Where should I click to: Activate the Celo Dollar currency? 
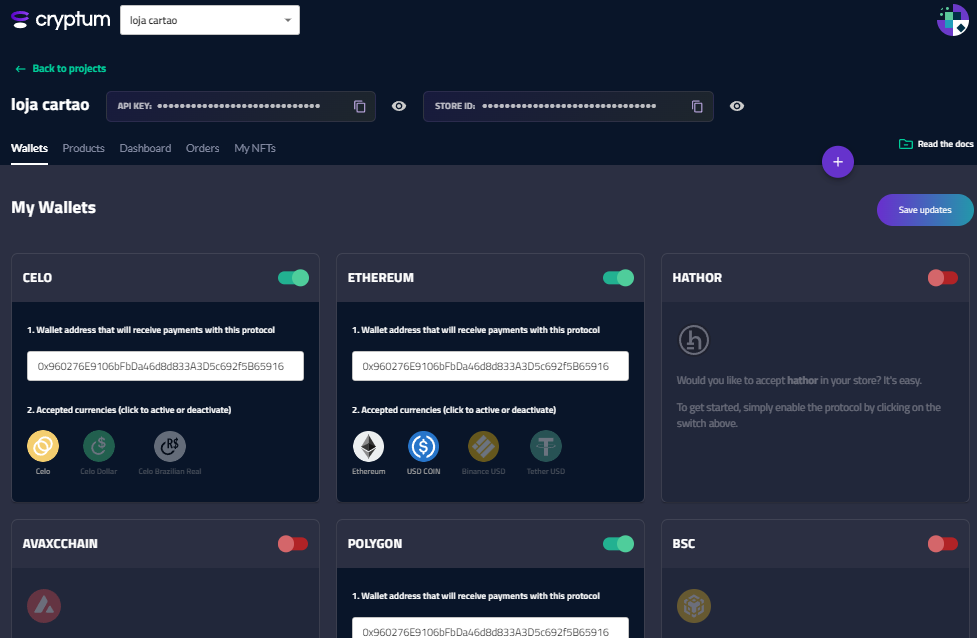[x=99, y=446]
